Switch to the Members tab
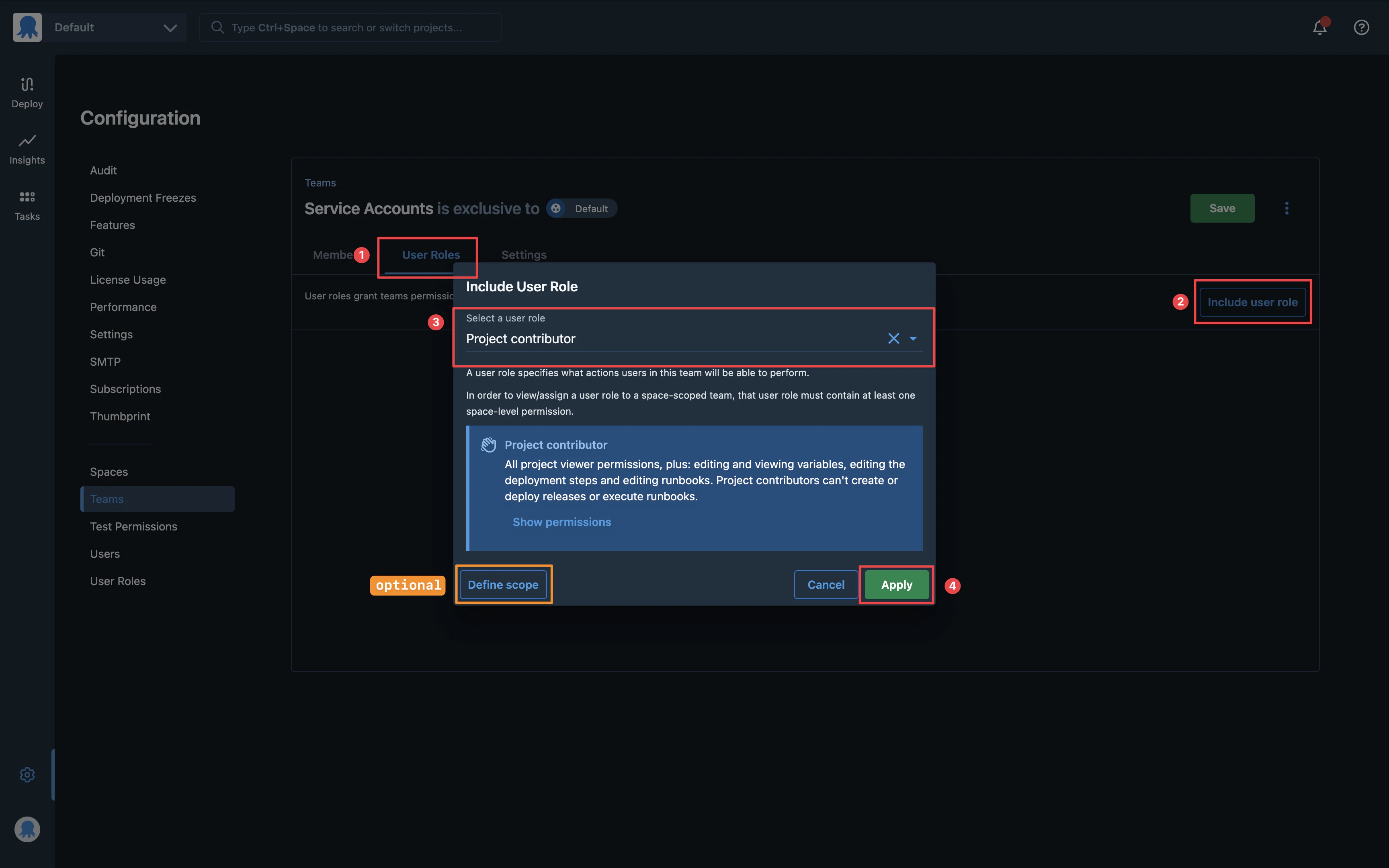This screenshot has width=1389, height=868. 333,255
